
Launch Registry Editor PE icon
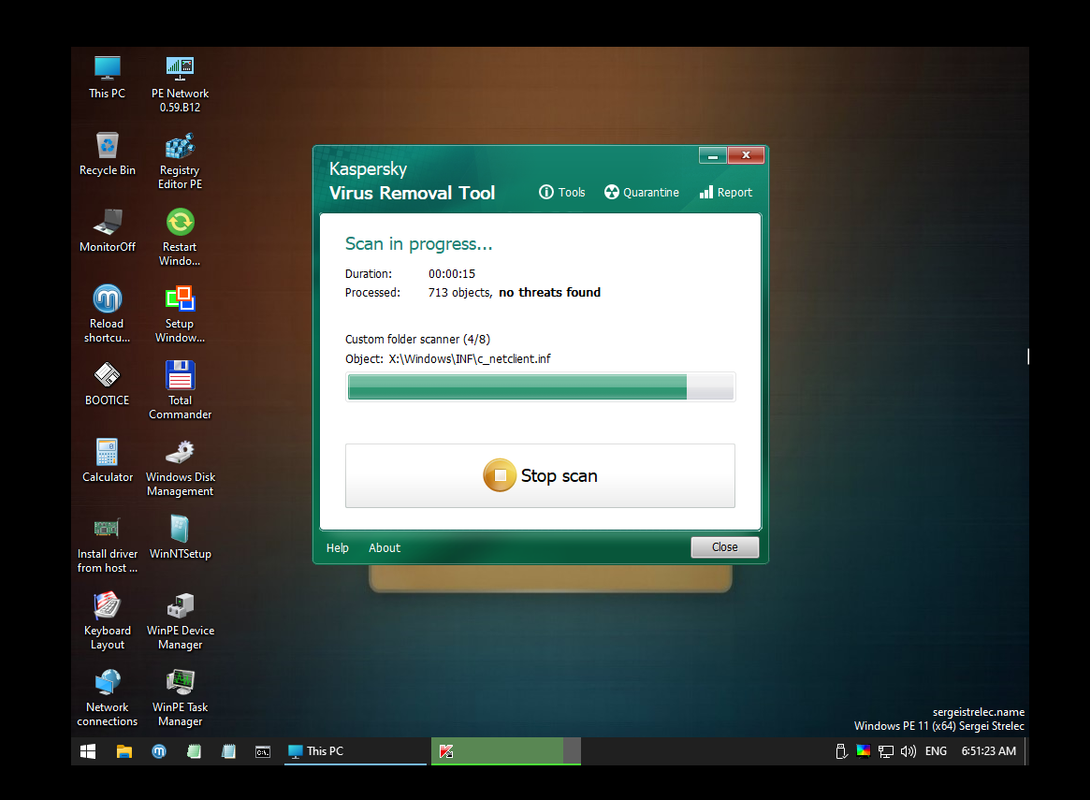coord(179,161)
